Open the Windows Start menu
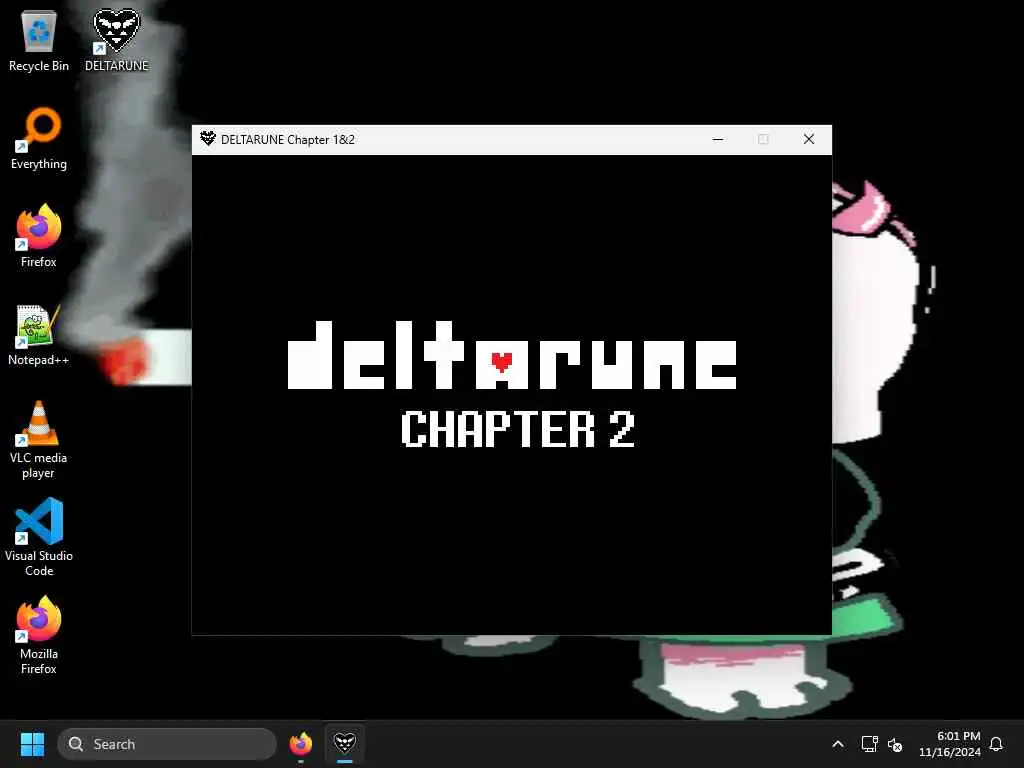The image size is (1024, 768). point(32,744)
